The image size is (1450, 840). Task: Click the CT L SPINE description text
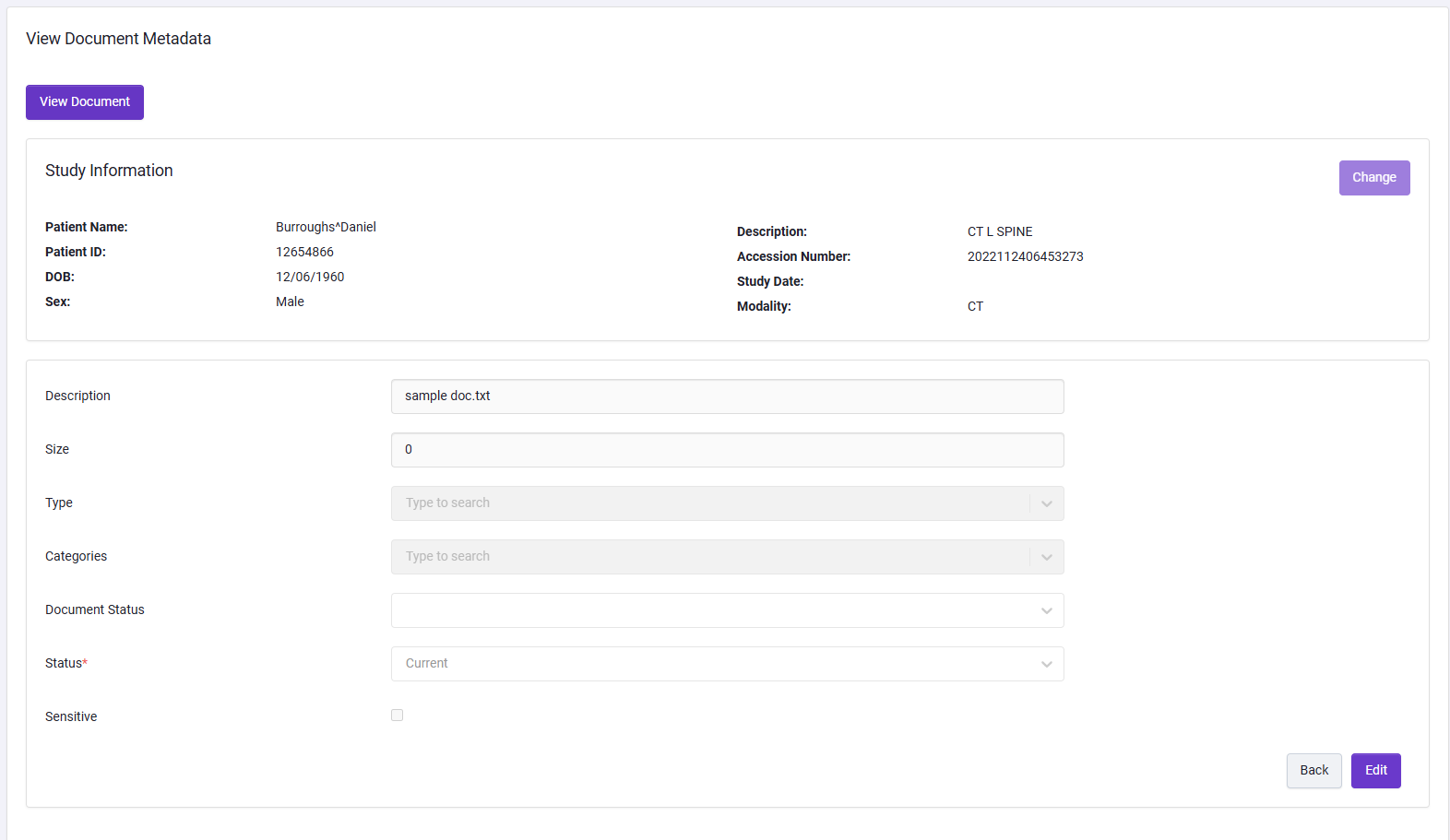pos(1000,231)
